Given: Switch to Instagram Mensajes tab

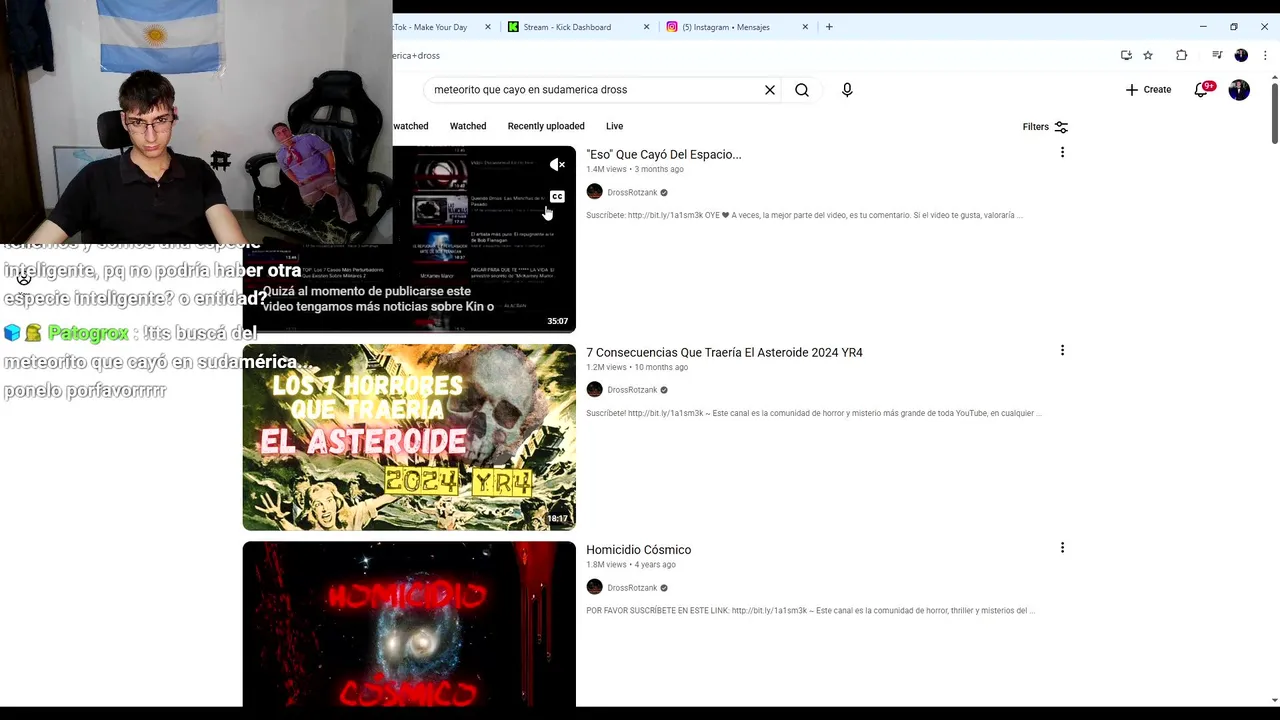Looking at the screenshot, I should point(726,27).
